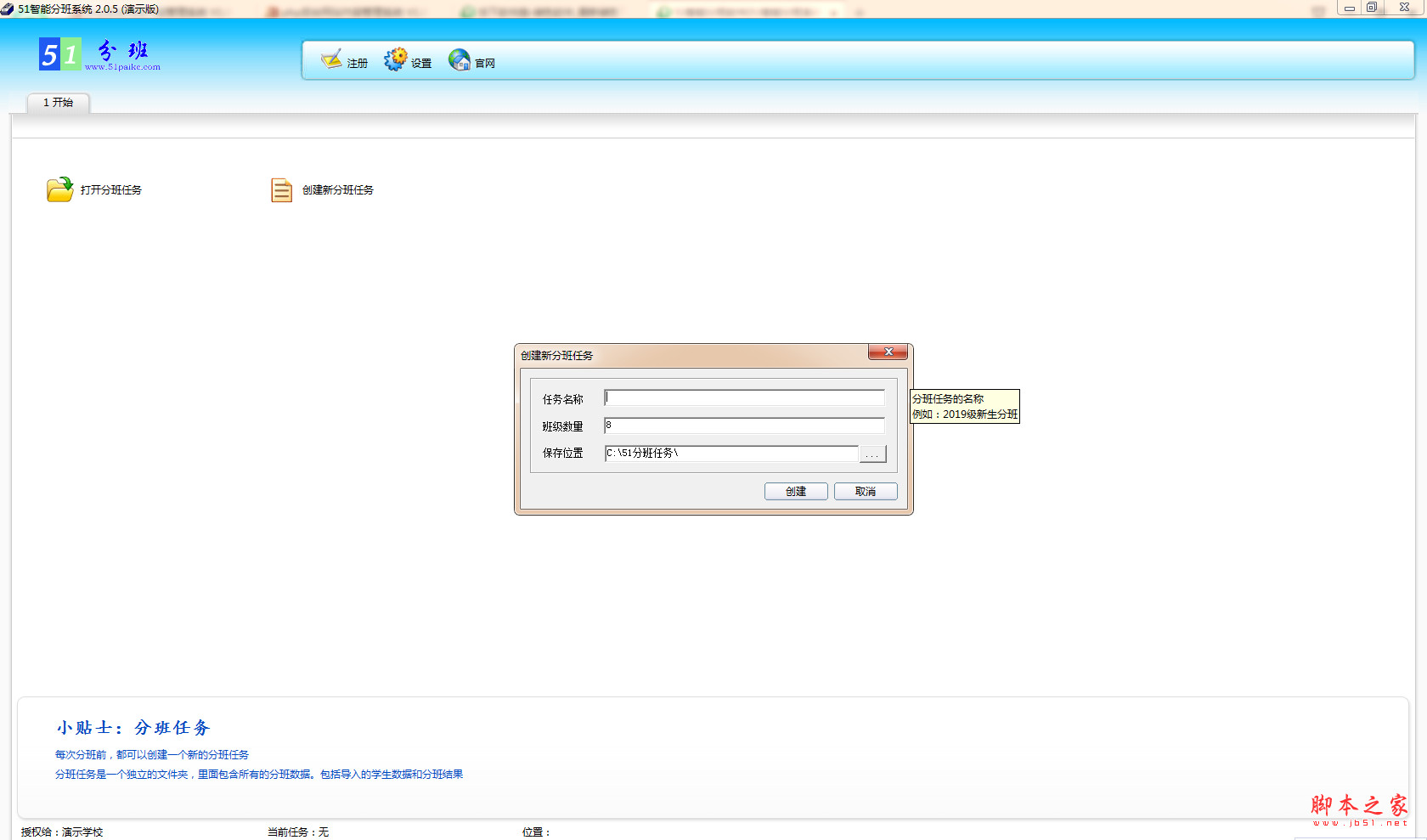Click tip text 每次分班前，都可以创建一个新的分班任务
Viewport: 1427px width, 840px height.
(152, 755)
